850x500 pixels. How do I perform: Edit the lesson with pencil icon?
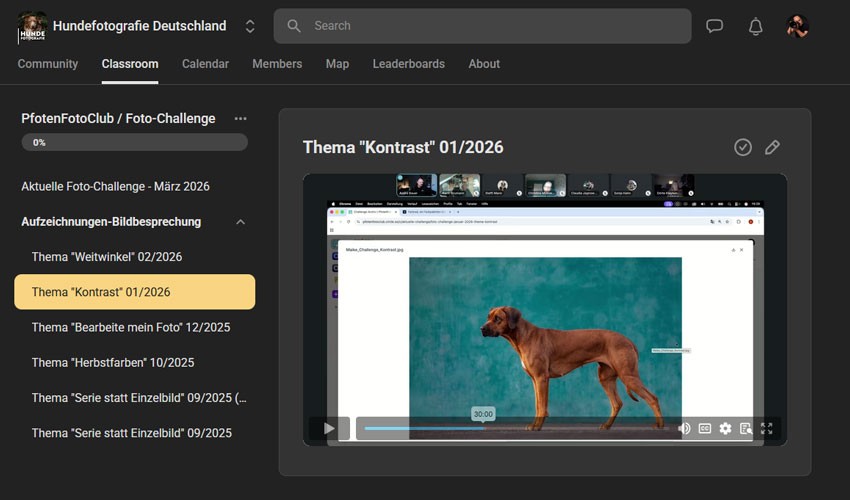point(772,147)
